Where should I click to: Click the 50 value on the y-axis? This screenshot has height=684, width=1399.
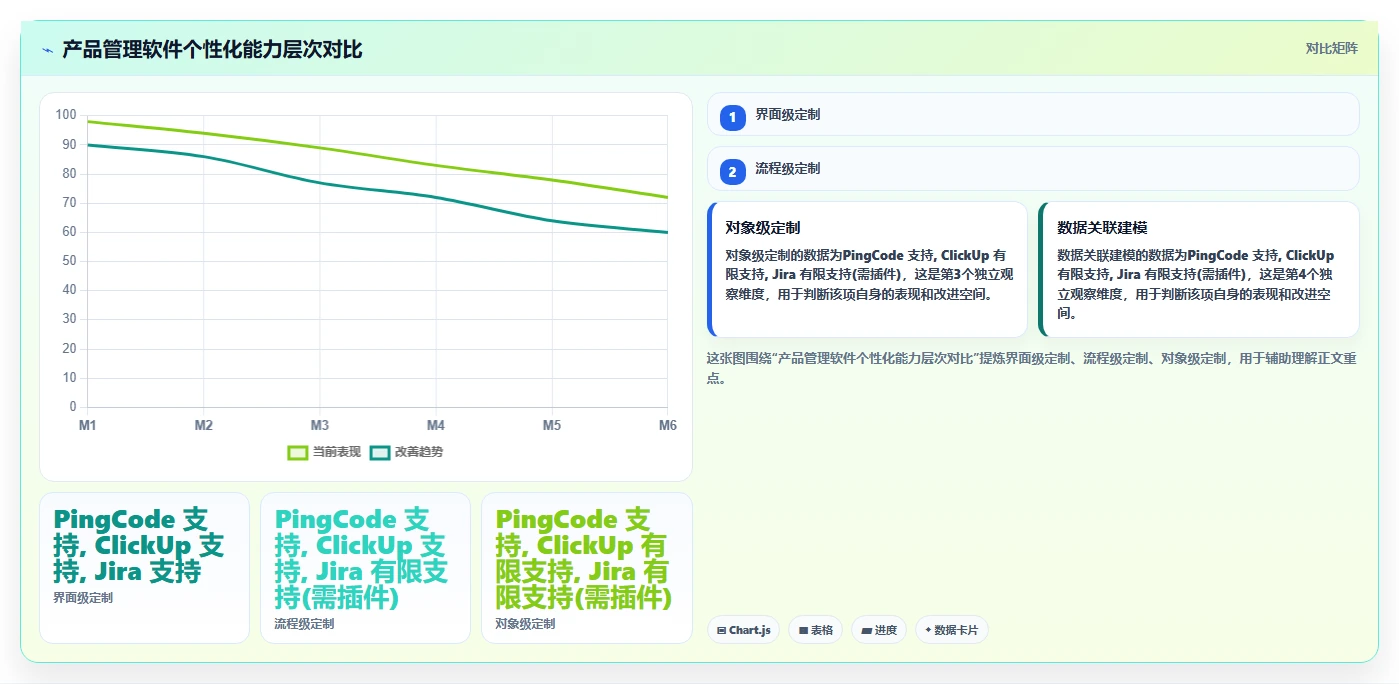coord(69,261)
